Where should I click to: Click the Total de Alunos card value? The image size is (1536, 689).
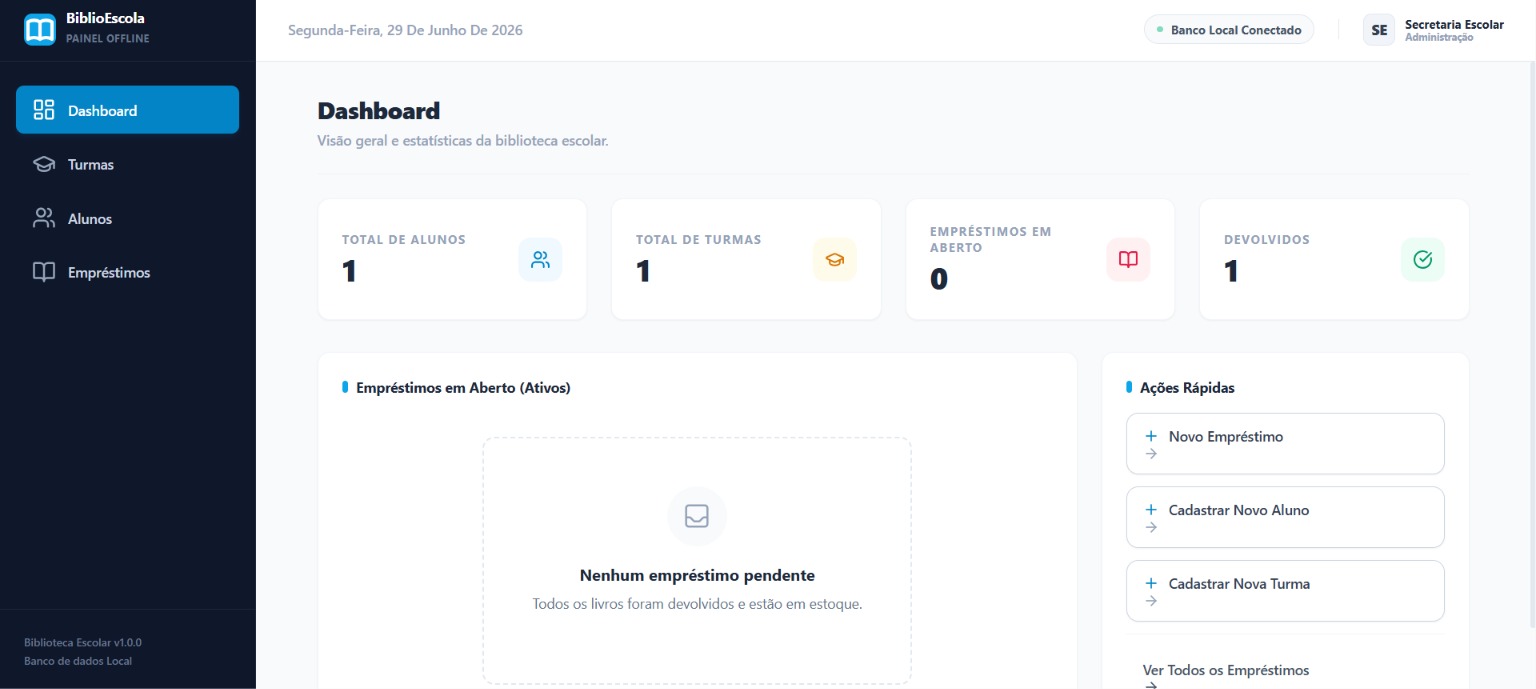coord(349,271)
